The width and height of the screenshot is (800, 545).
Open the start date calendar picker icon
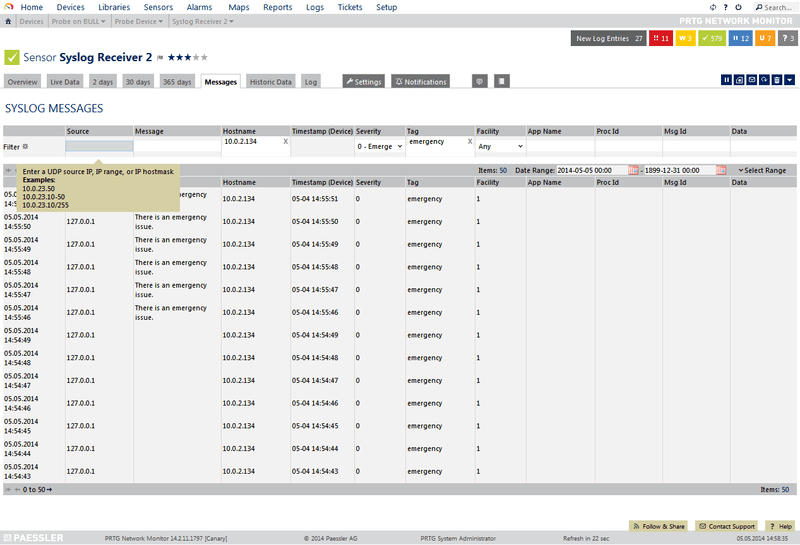click(x=633, y=170)
